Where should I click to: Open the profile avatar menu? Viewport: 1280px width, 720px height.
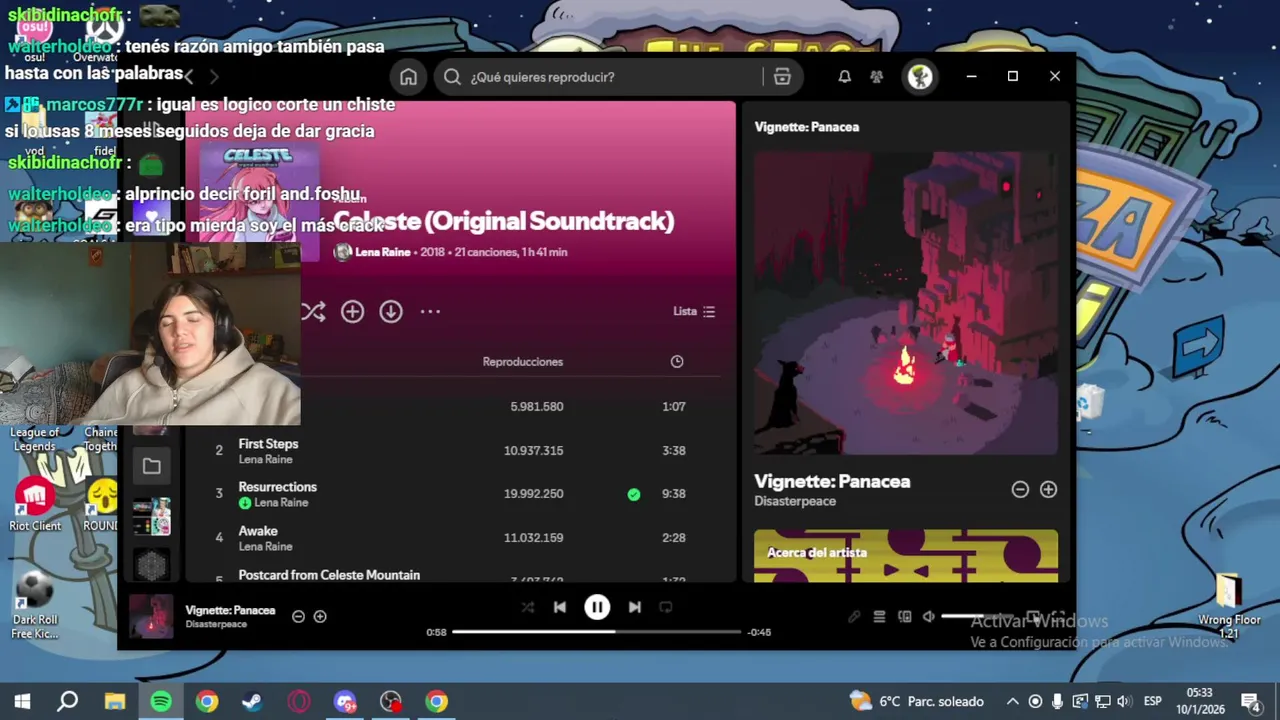pyautogui.click(x=920, y=77)
